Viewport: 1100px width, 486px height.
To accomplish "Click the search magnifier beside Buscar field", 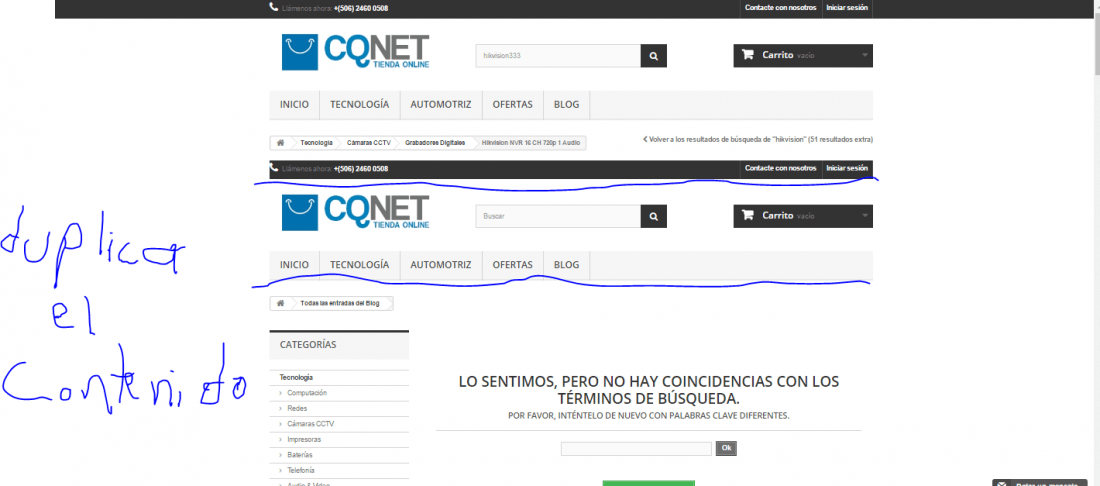I will click(x=654, y=217).
